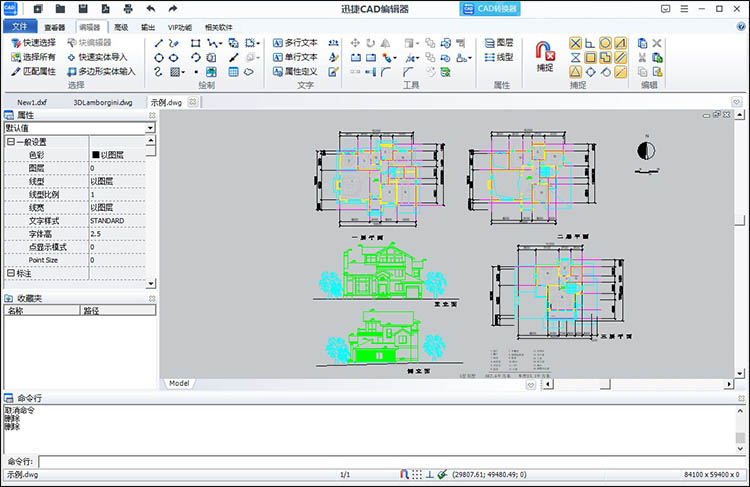Click the black 色彩 color swatch

click(x=96, y=155)
